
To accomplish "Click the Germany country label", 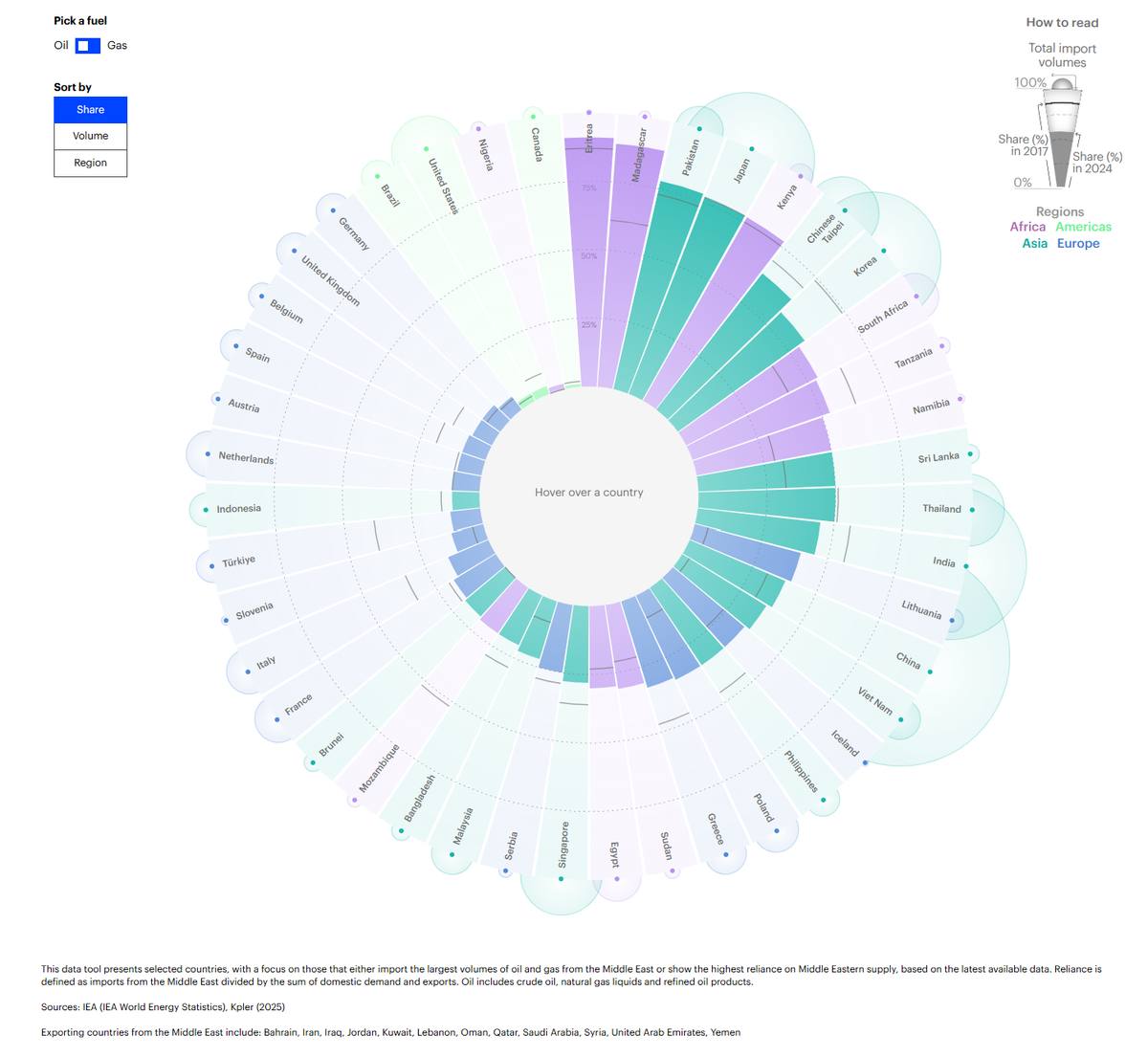I will pyautogui.click(x=354, y=233).
